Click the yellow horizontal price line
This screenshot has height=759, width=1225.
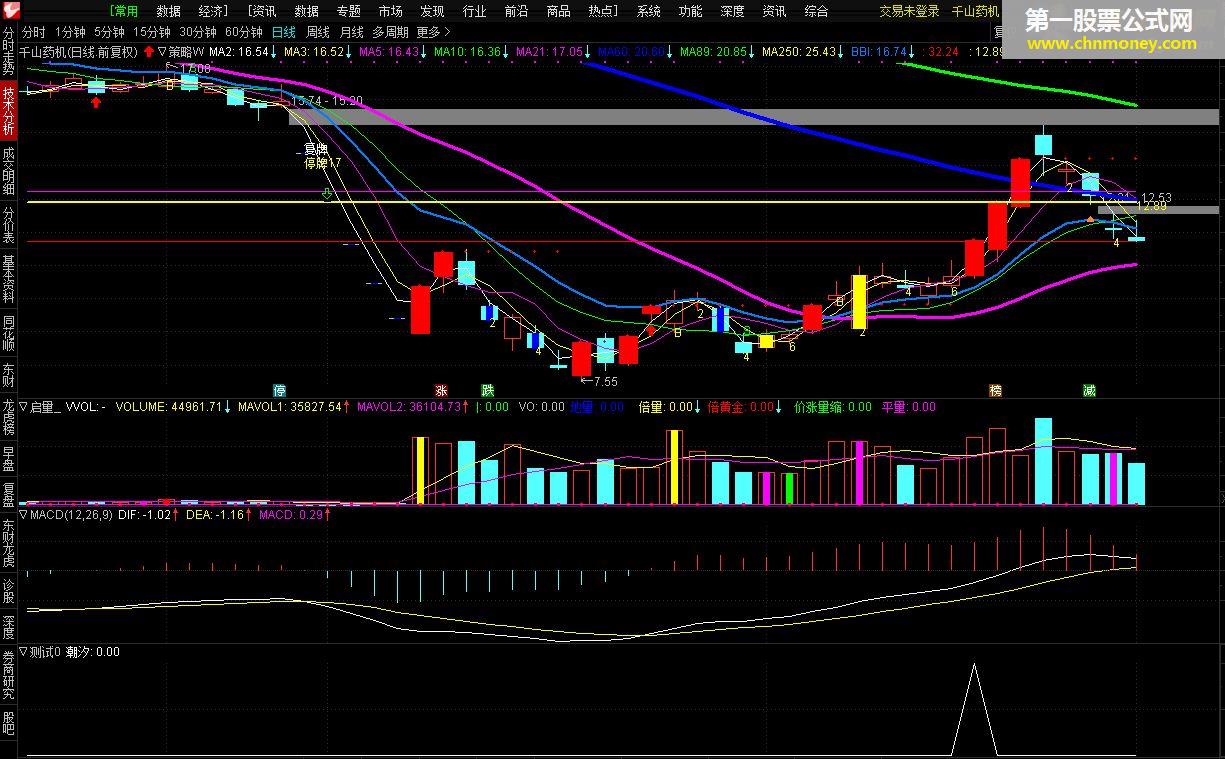click(x=580, y=202)
